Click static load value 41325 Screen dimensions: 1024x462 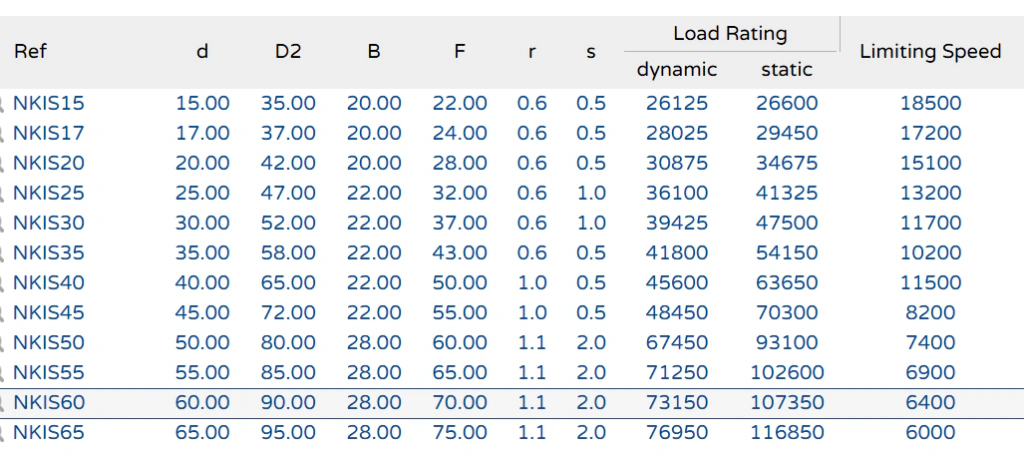787,193
